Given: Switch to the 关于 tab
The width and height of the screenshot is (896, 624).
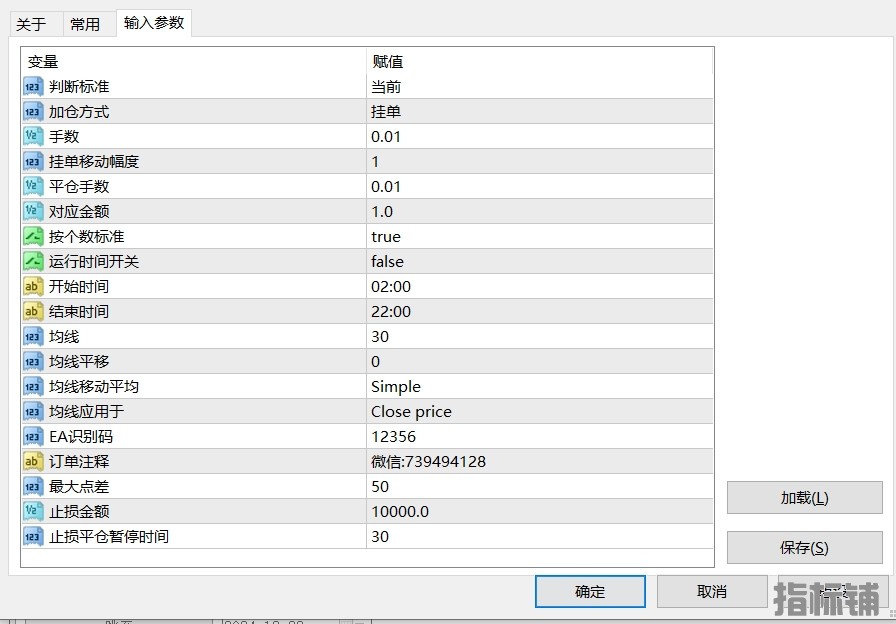Looking at the screenshot, I should point(31,24).
